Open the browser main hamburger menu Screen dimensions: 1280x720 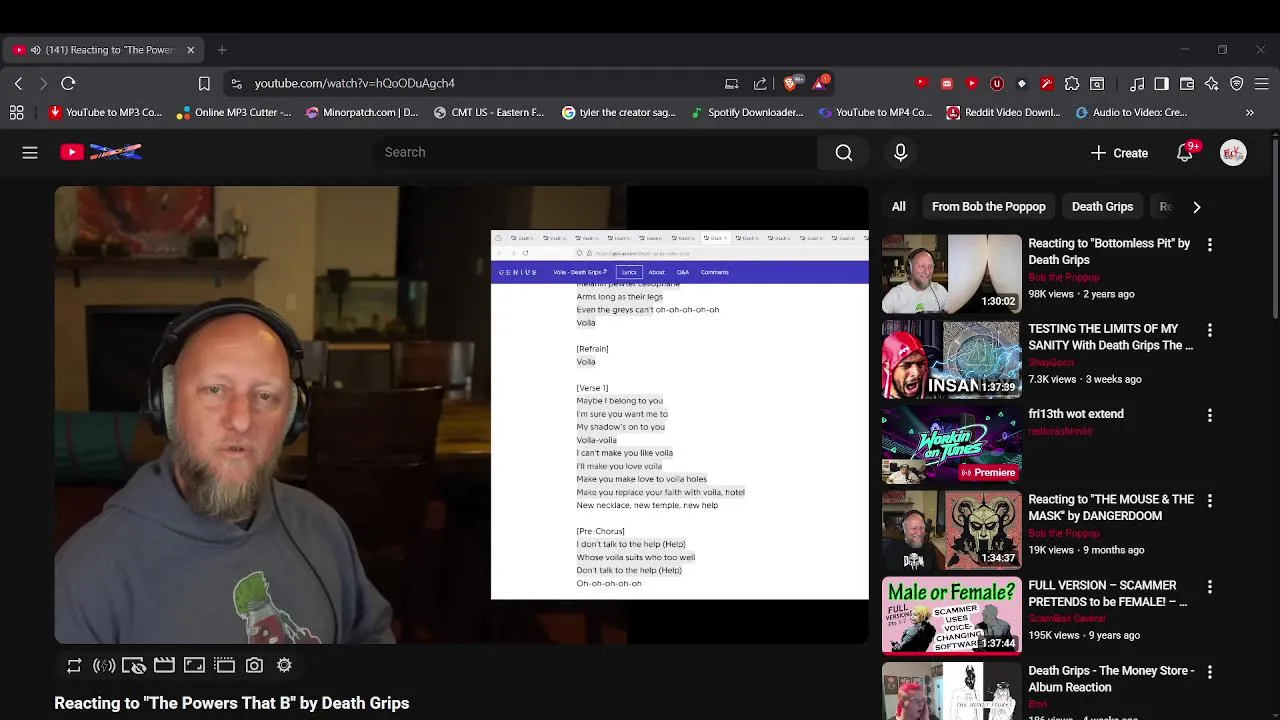(x=1262, y=84)
